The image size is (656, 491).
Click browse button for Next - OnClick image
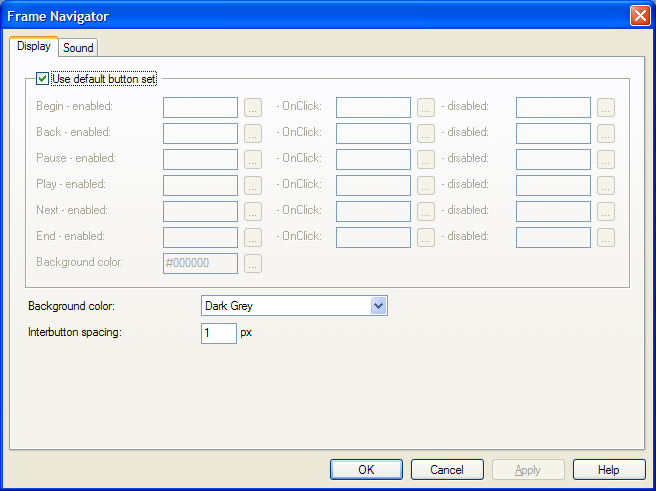coord(426,211)
